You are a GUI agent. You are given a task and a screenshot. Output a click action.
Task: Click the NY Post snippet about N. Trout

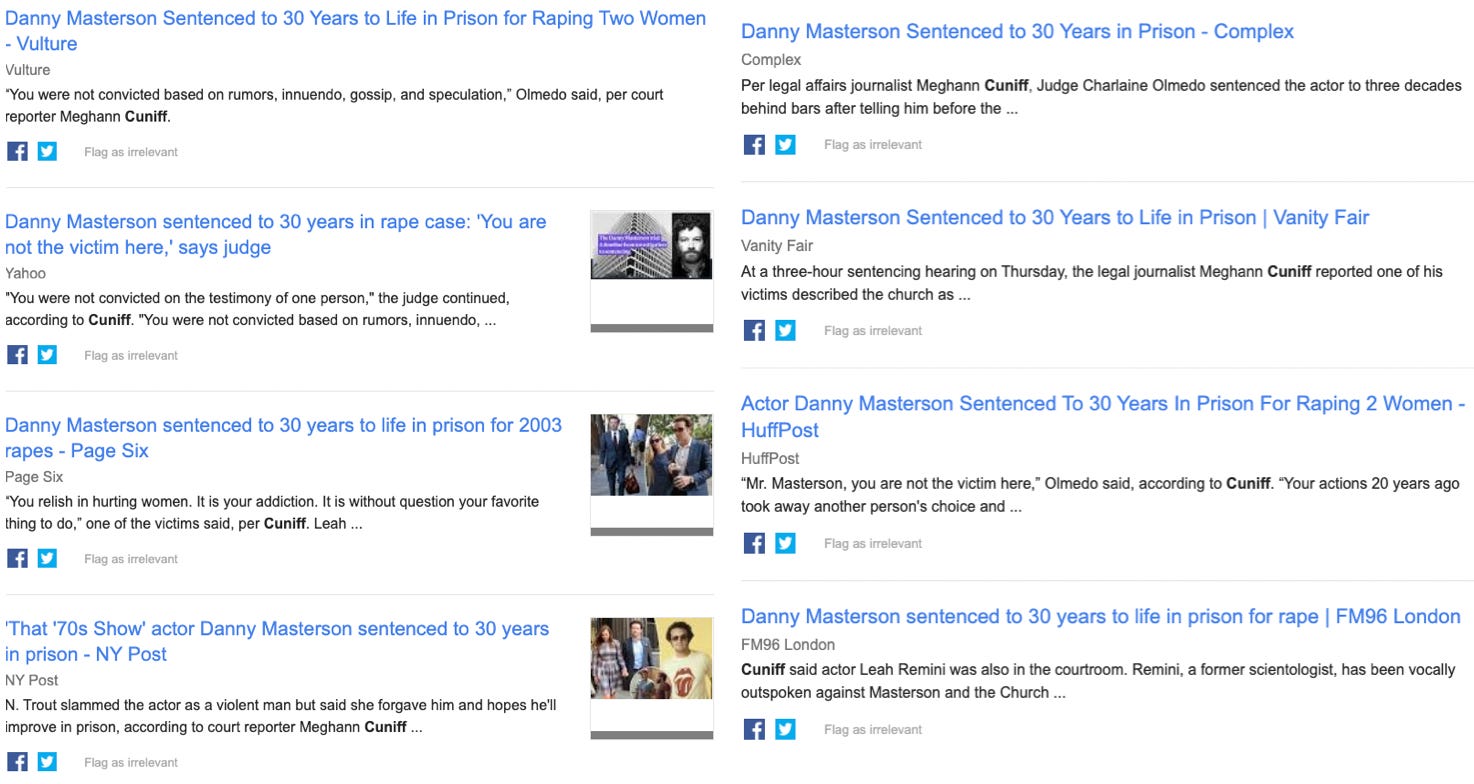click(281, 716)
